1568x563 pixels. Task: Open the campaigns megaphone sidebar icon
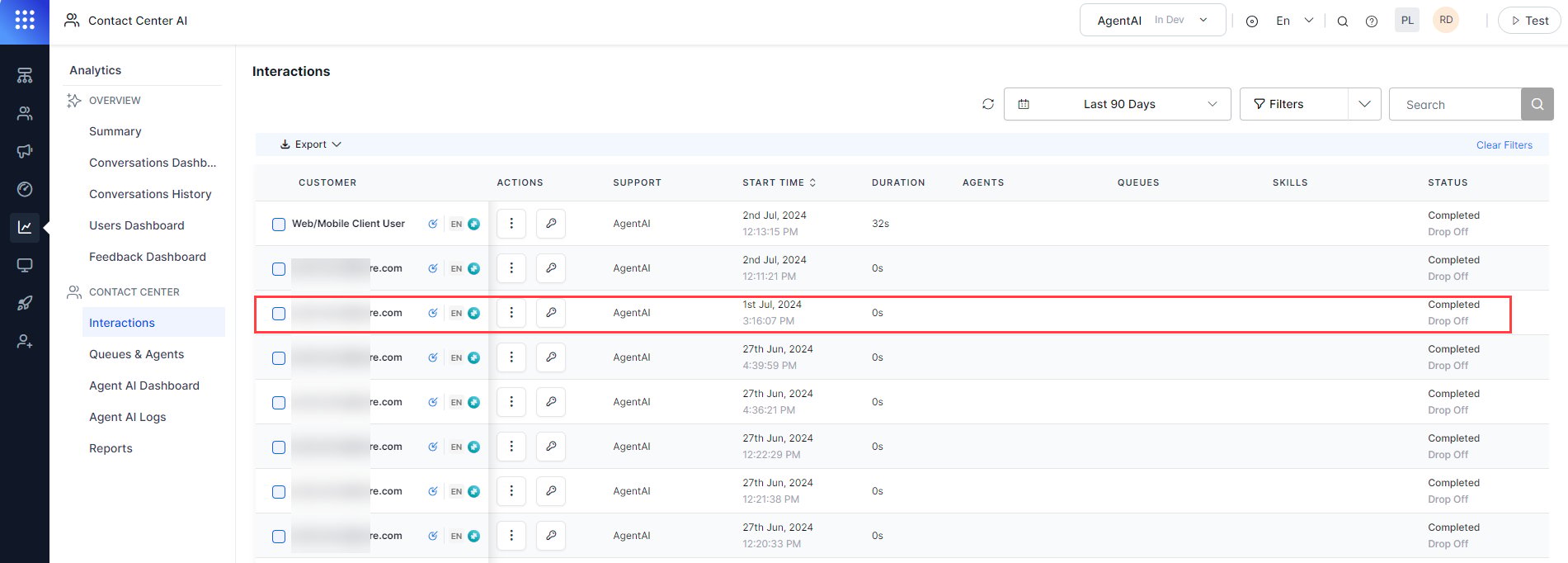point(25,152)
